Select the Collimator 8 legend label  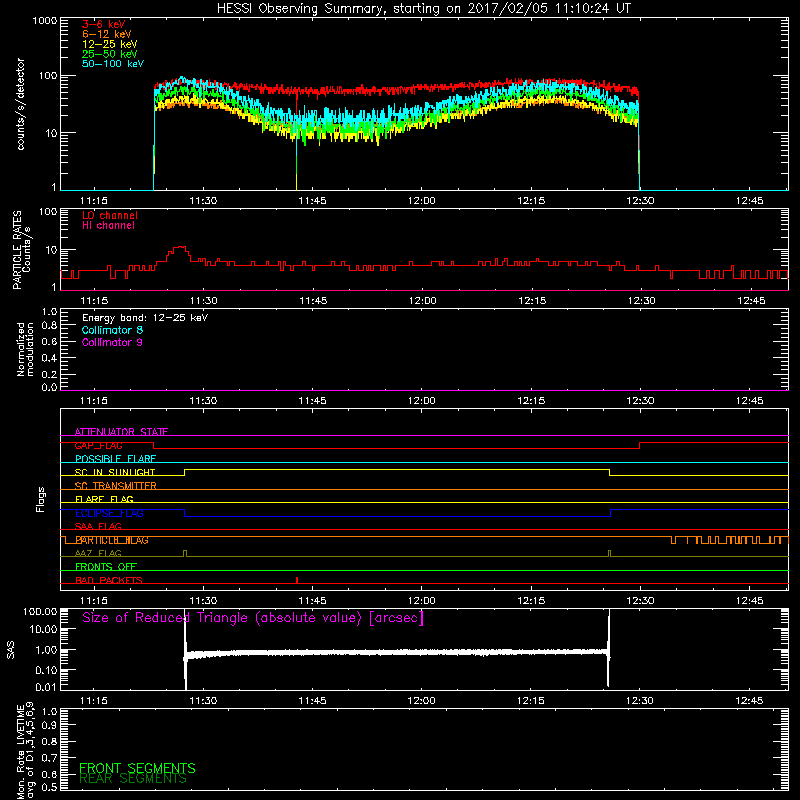pos(112,330)
